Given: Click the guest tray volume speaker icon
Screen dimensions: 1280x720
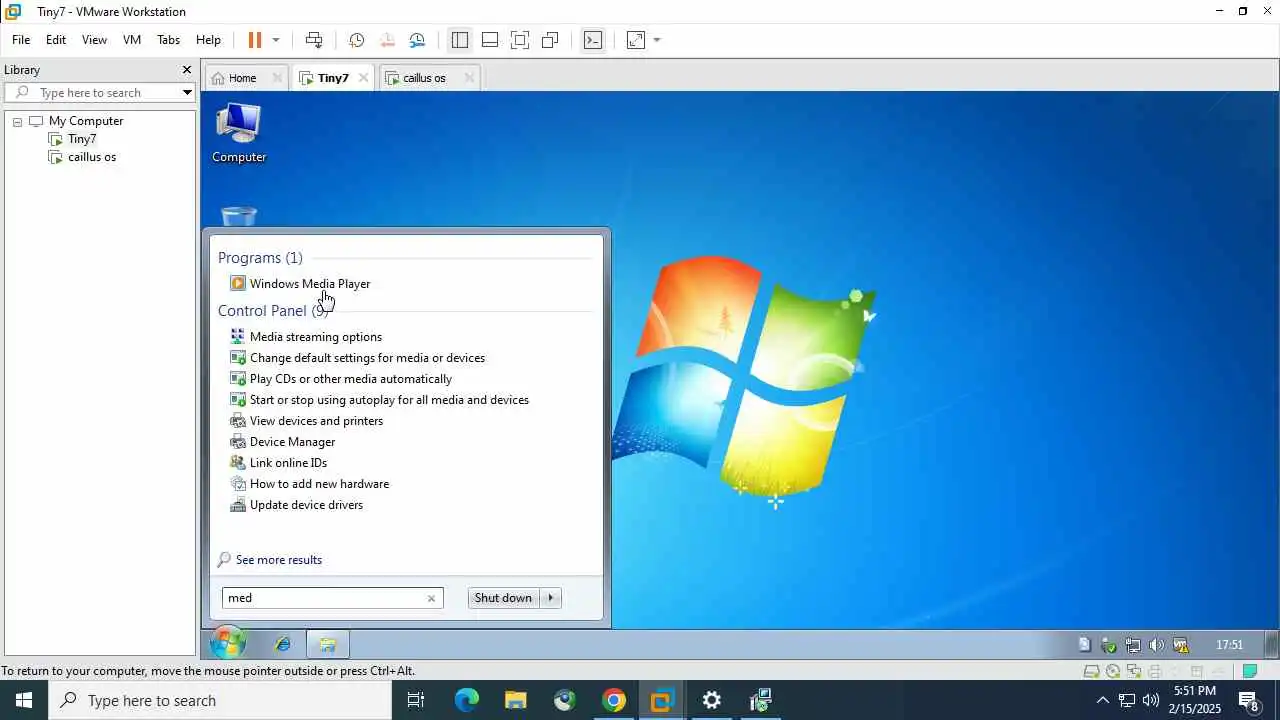Looking at the screenshot, I should pos(1157,645).
